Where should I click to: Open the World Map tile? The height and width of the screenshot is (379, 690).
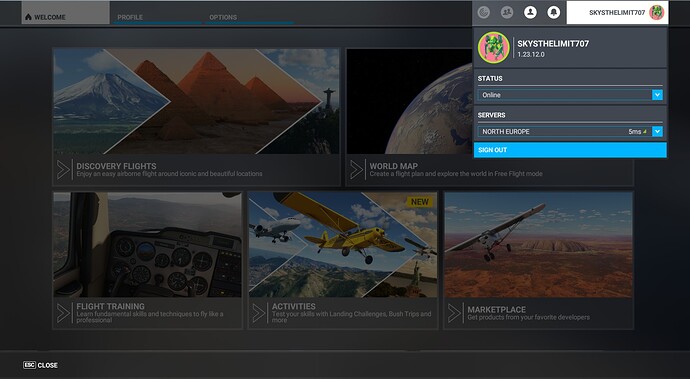(x=489, y=117)
